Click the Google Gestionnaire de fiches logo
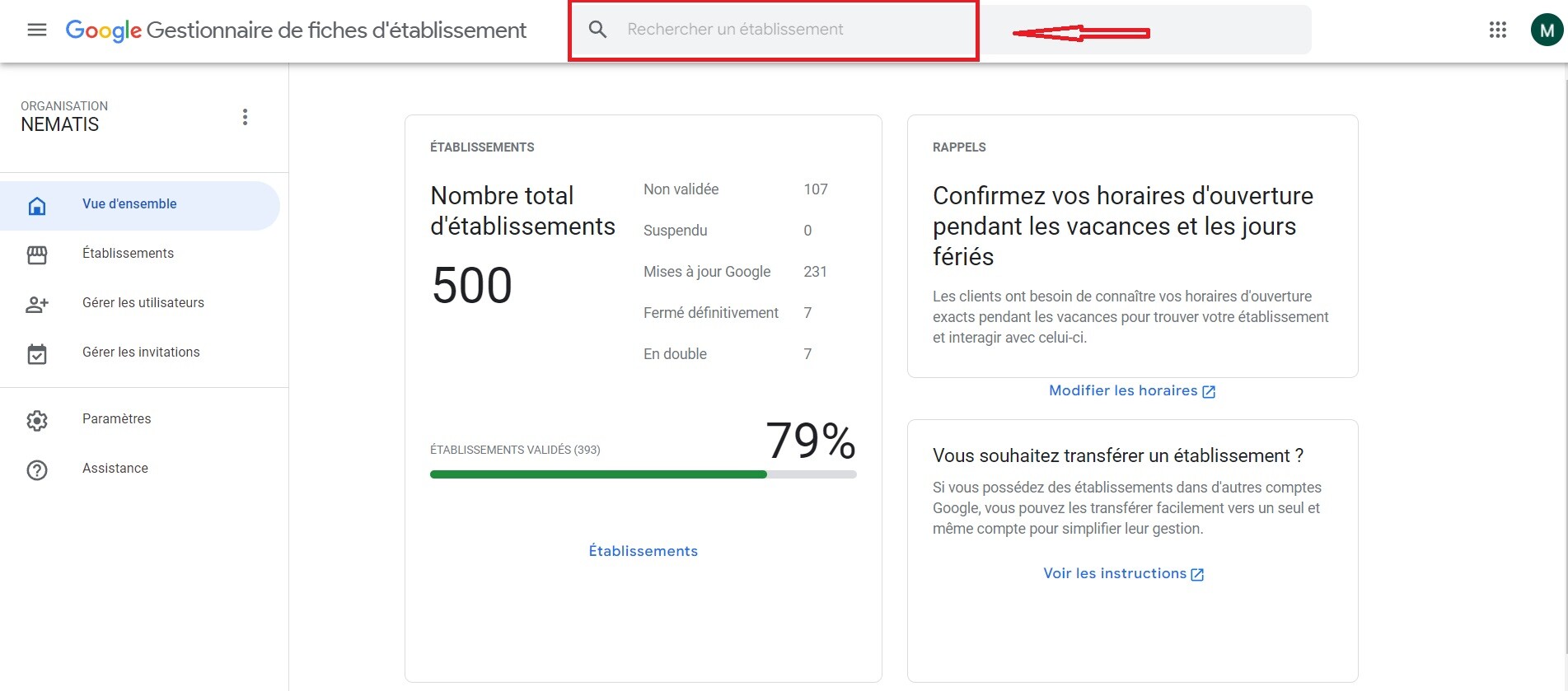1568x691 pixels. click(295, 30)
